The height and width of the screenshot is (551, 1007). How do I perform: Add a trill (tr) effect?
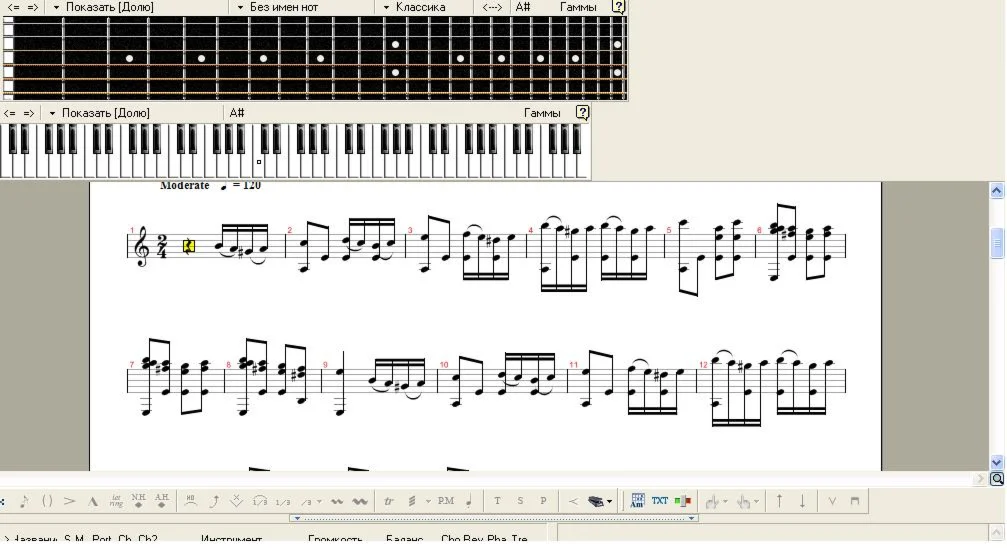tap(389, 501)
